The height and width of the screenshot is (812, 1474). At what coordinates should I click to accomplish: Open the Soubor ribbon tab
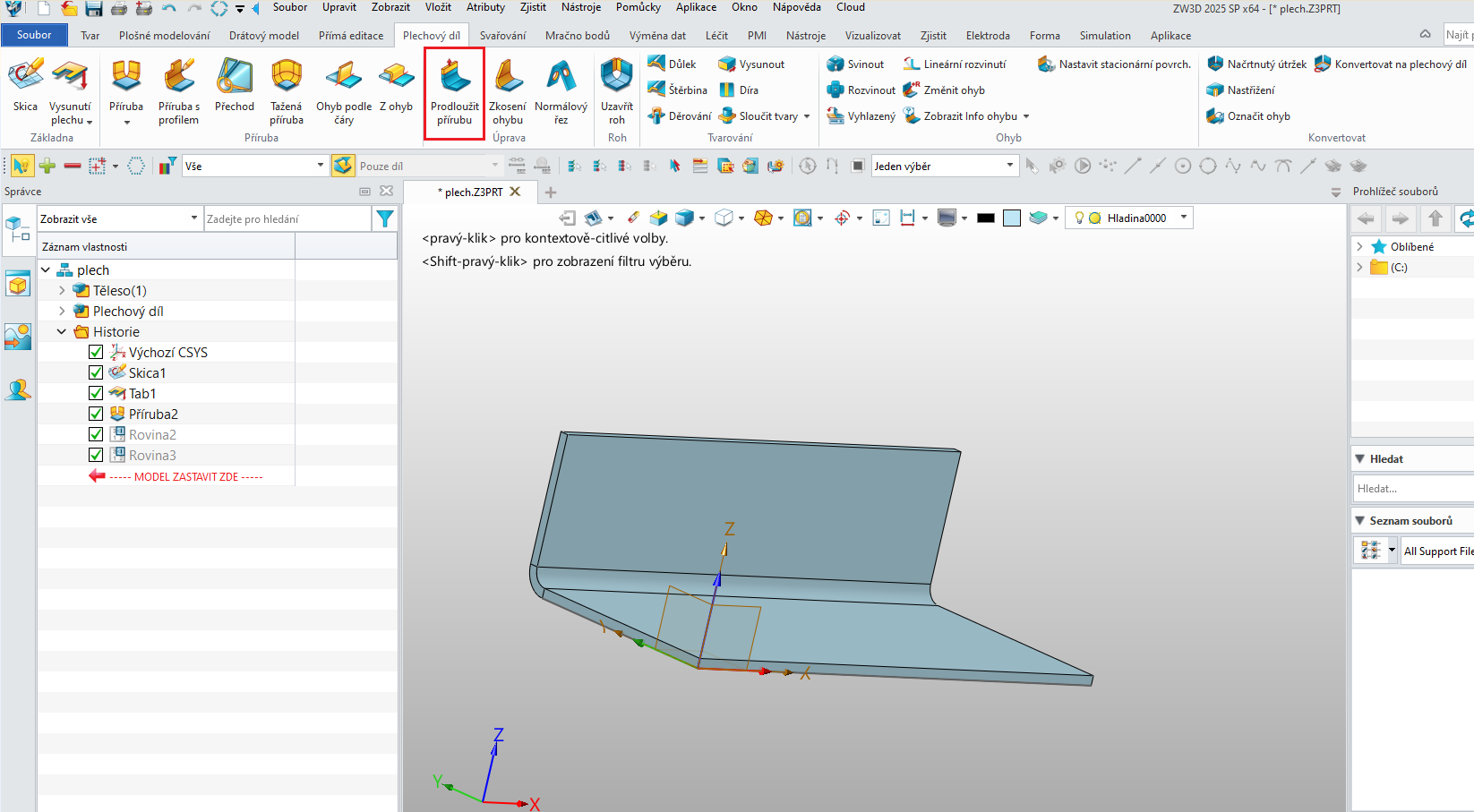click(x=34, y=35)
